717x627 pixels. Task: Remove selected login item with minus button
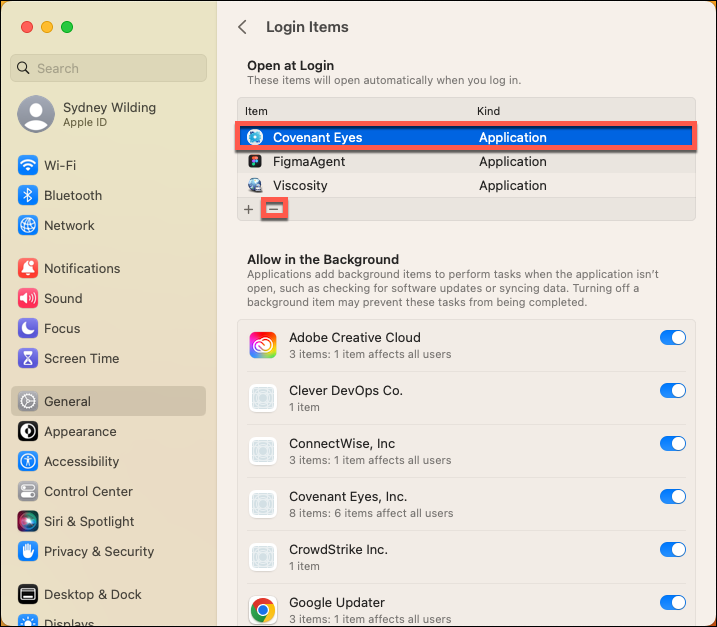tap(274, 209)
